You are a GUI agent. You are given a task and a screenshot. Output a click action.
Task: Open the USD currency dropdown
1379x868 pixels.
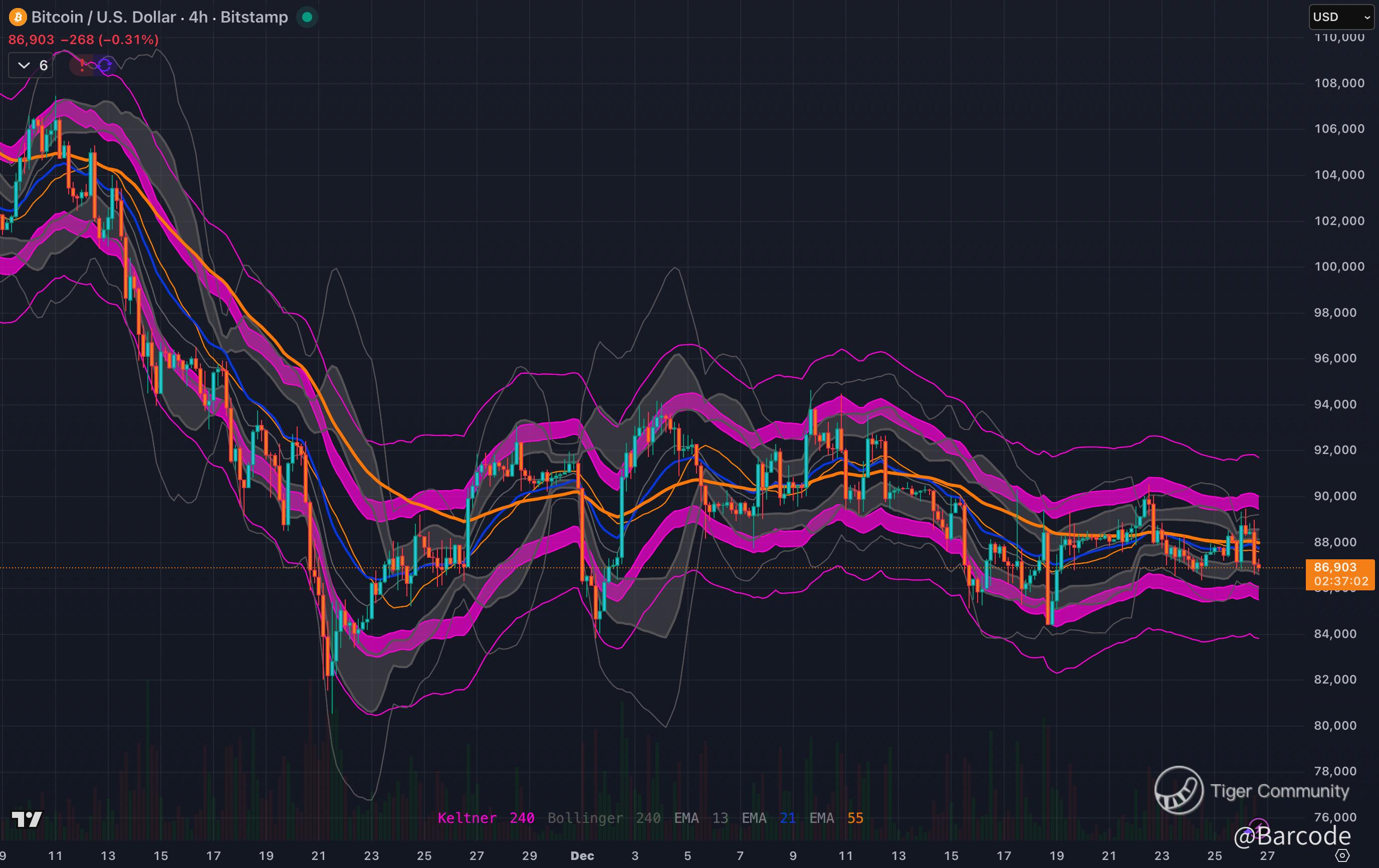[x=1341, y=17]
